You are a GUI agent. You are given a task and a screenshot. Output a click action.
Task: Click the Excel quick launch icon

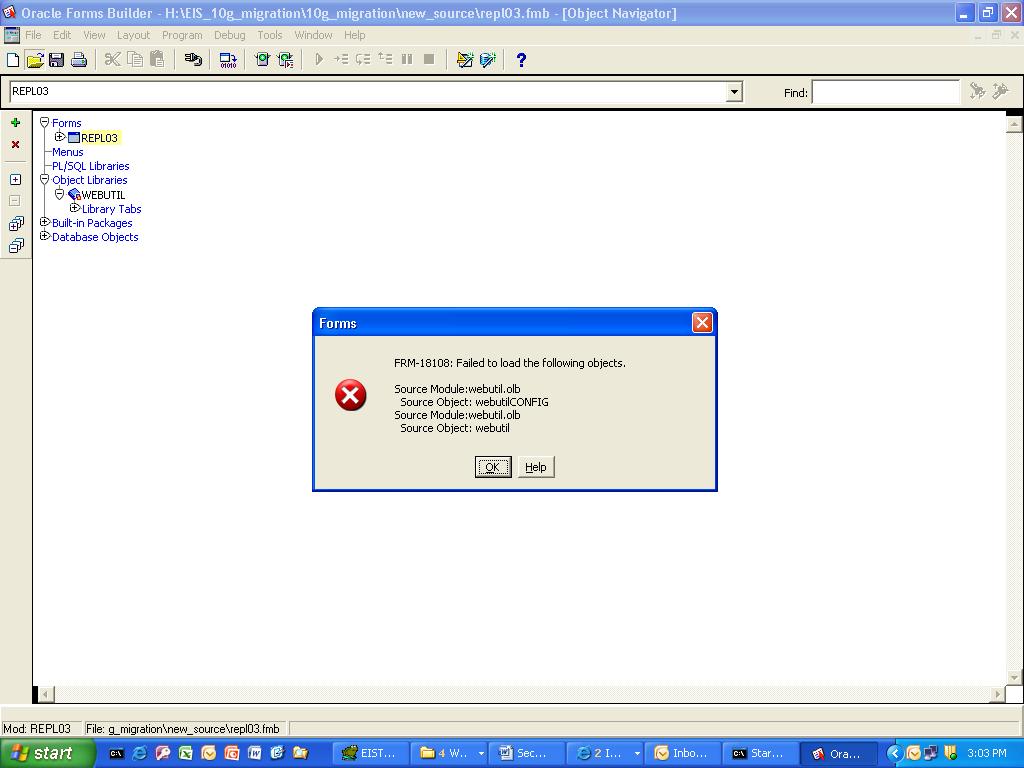click(x=185, y=754)
